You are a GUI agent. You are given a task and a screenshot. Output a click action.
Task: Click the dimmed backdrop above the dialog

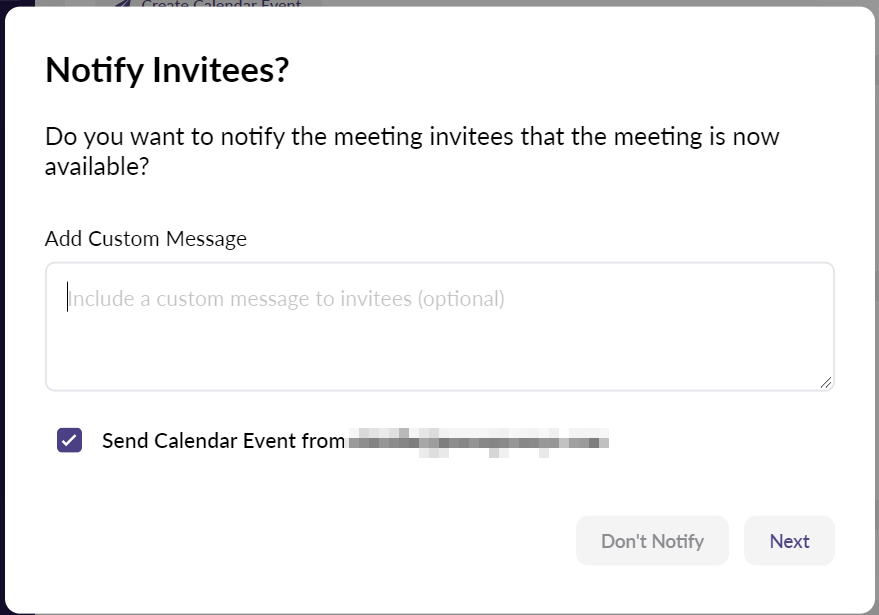(x=500, y=3)
